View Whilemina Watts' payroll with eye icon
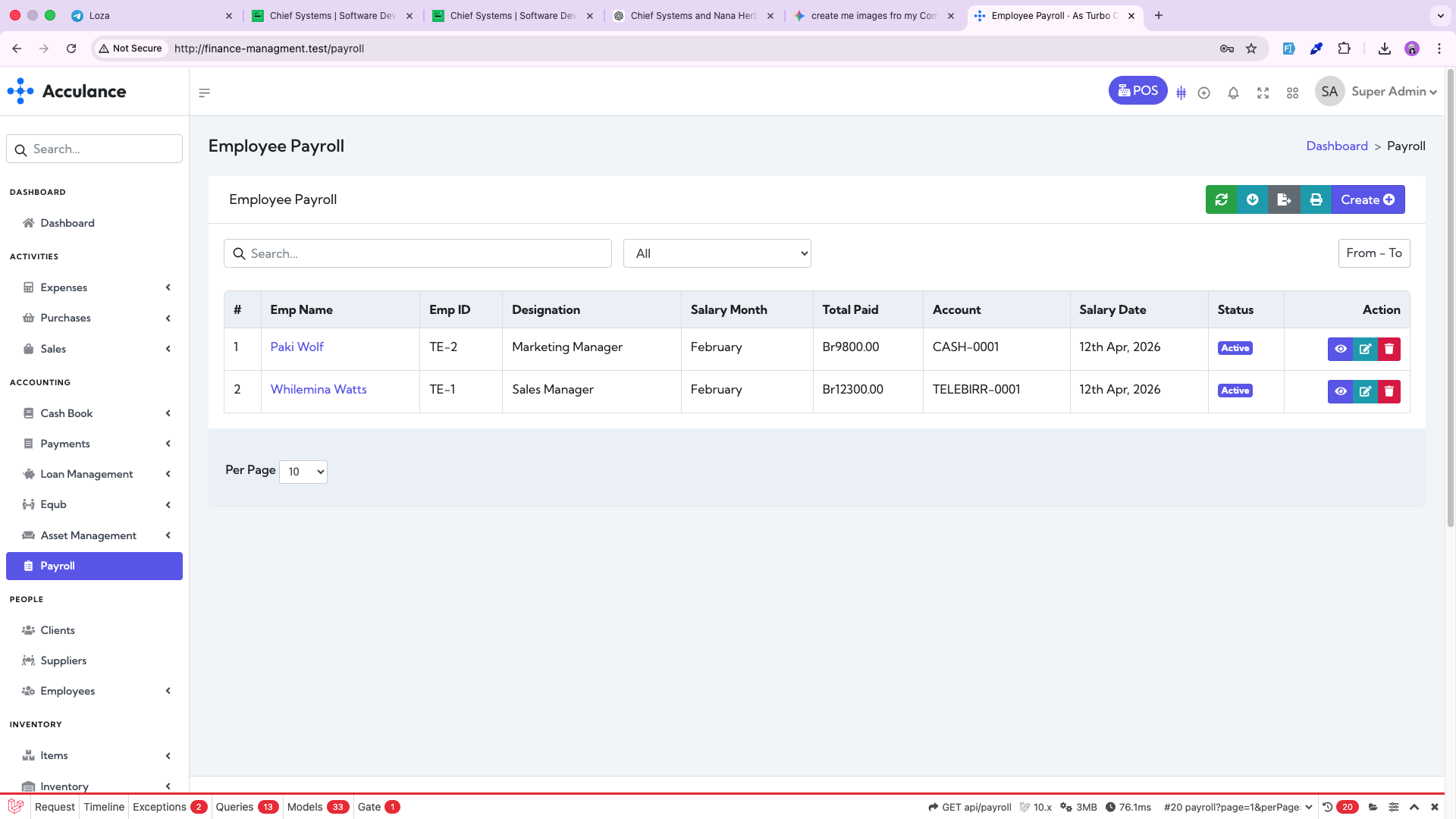The image size is (1456, 819). click(1340, 391)
